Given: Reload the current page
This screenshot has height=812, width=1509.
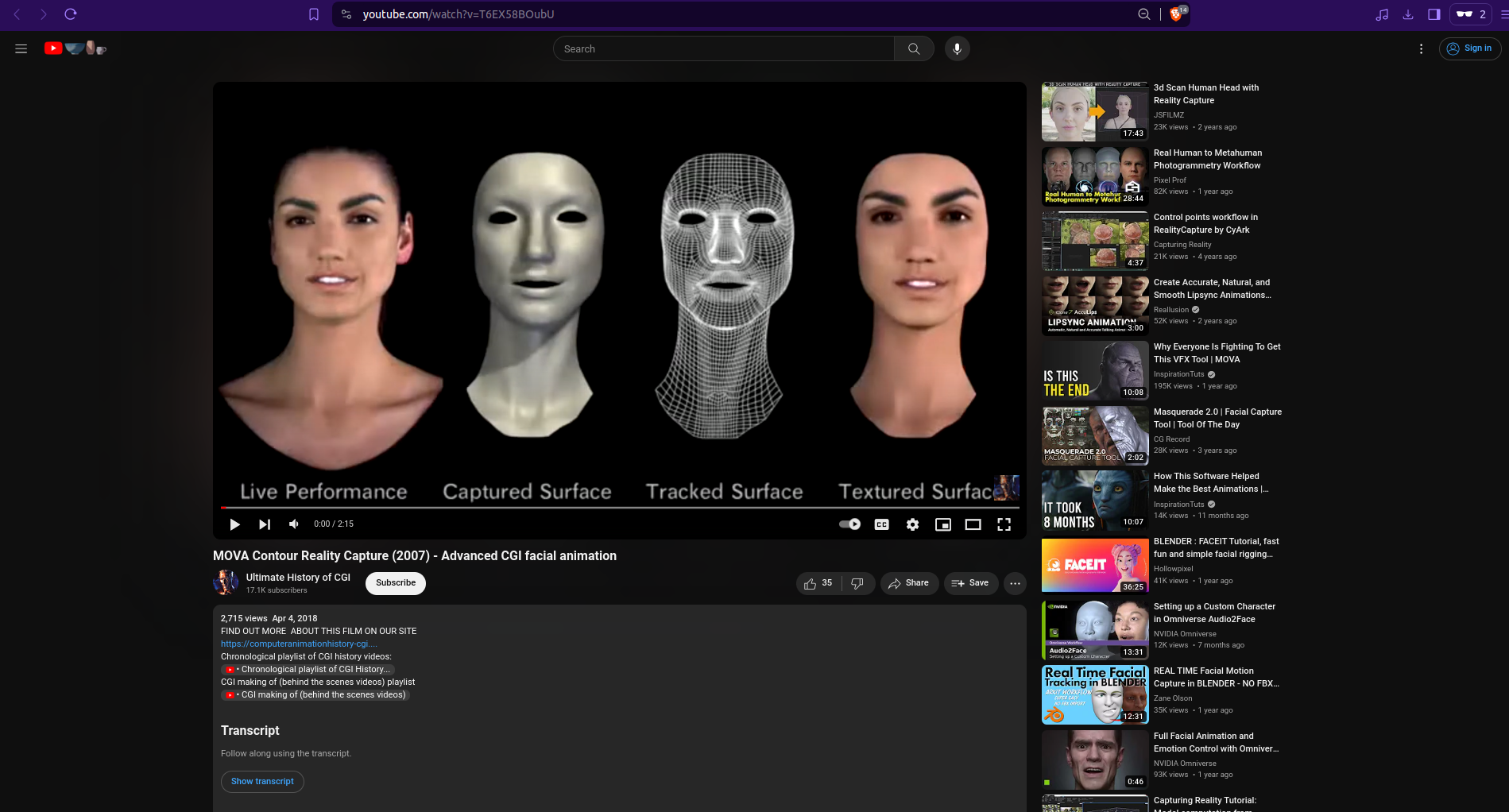Looking at the screenshot, I should point(71,14).
